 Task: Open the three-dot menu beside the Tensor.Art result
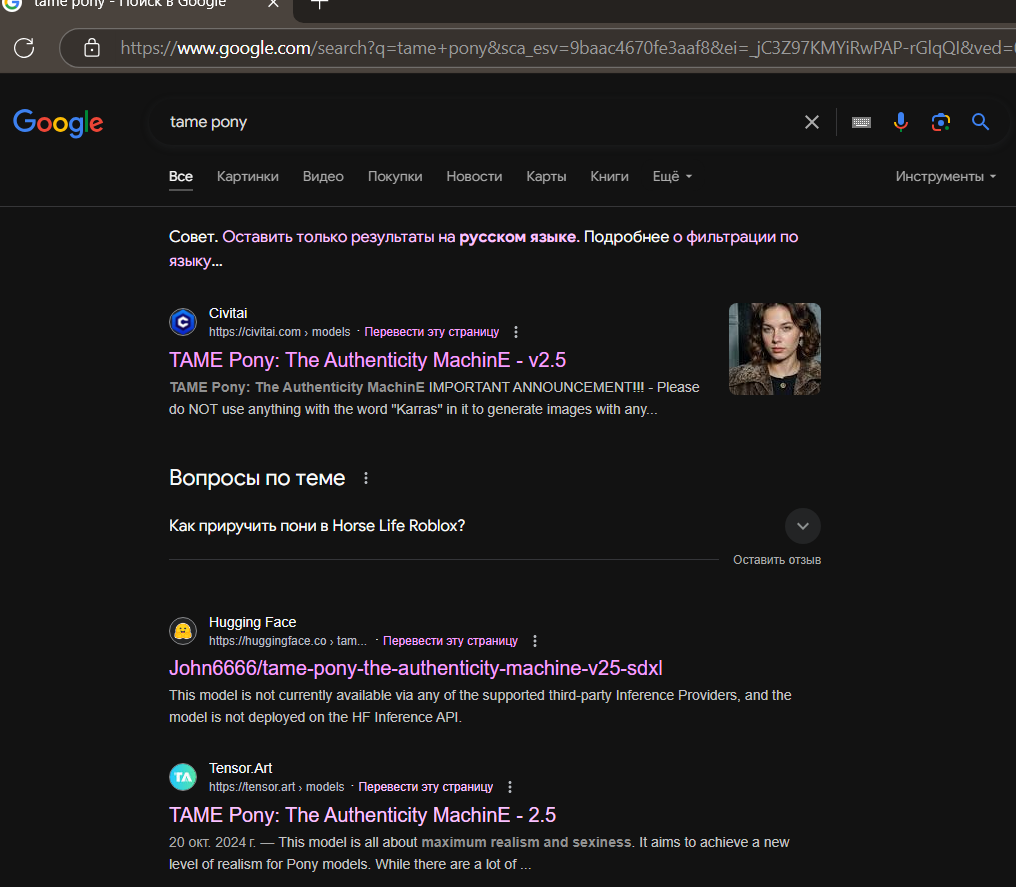click(510, 787)
